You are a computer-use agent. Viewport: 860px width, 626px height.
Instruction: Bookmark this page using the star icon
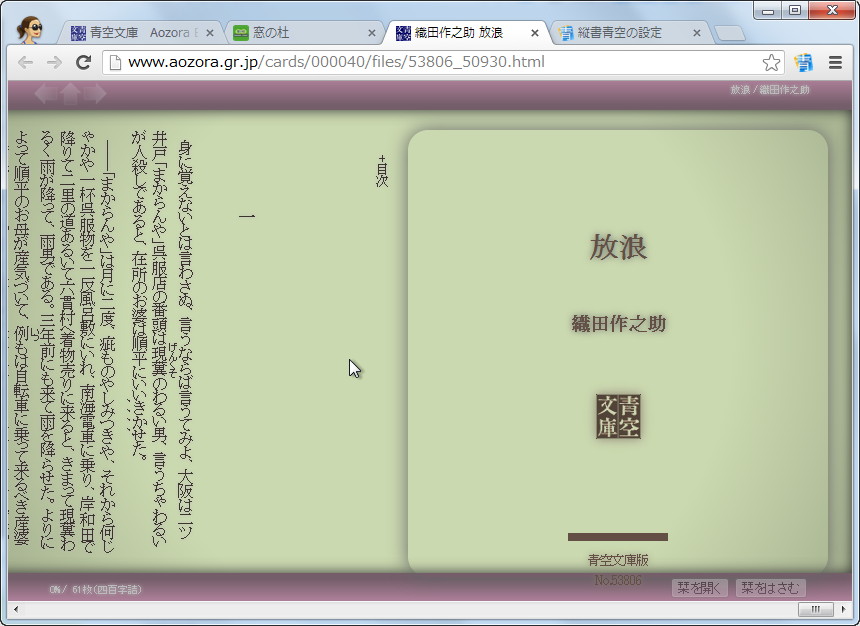771,62
